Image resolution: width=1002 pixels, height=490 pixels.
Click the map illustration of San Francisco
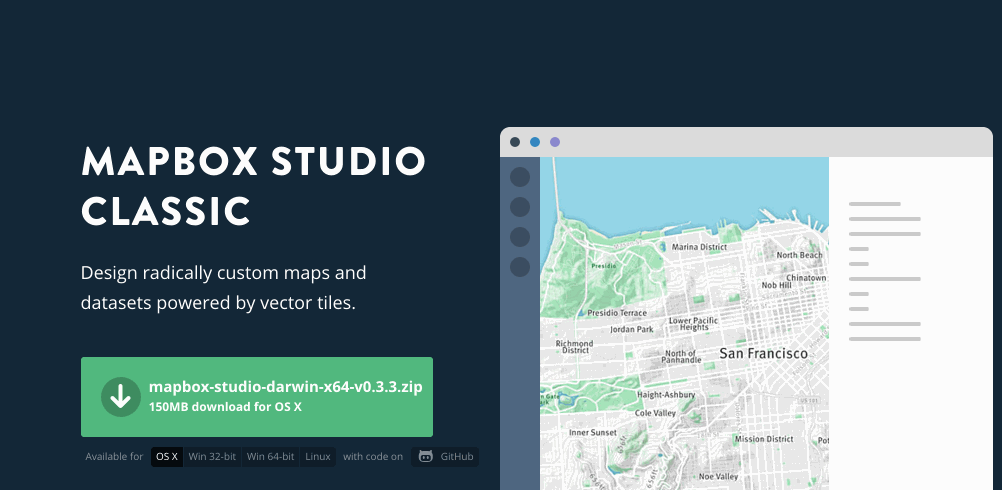click(x=684, y=323)
